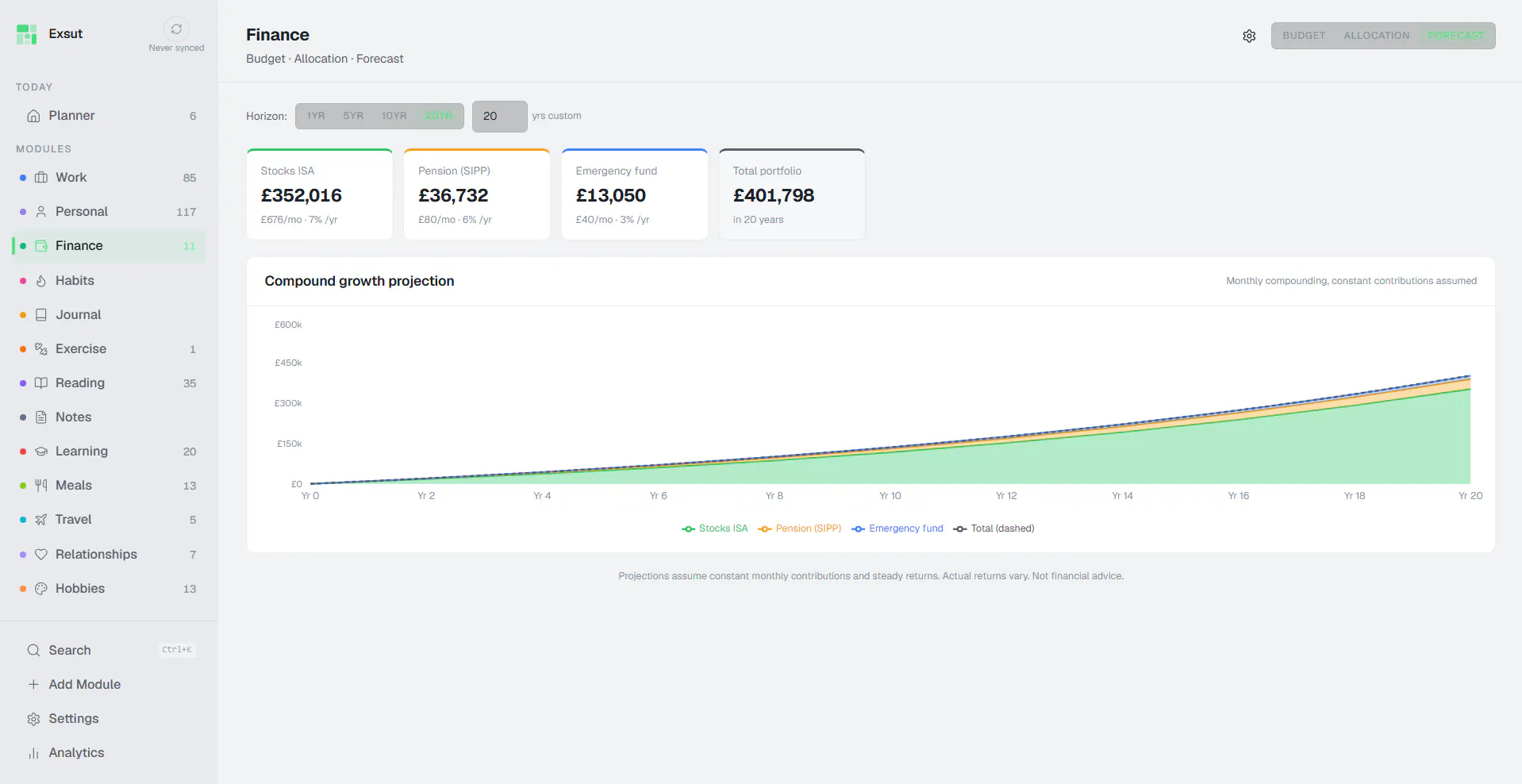Switch to the Allocation tab
This screenshot has height=784, width=1522.
(1376, 36)
